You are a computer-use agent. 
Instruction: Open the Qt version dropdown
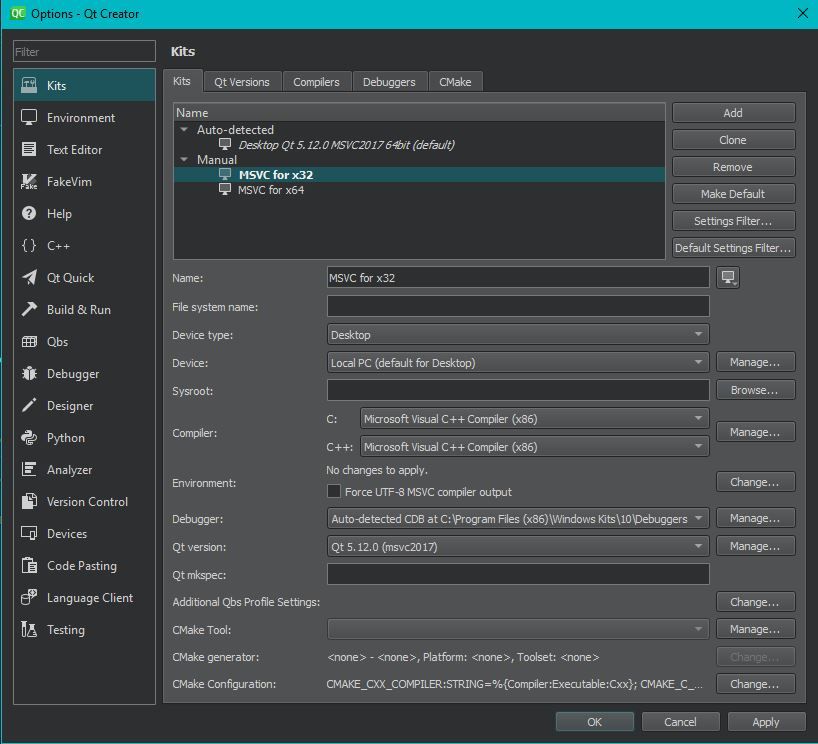517,547
